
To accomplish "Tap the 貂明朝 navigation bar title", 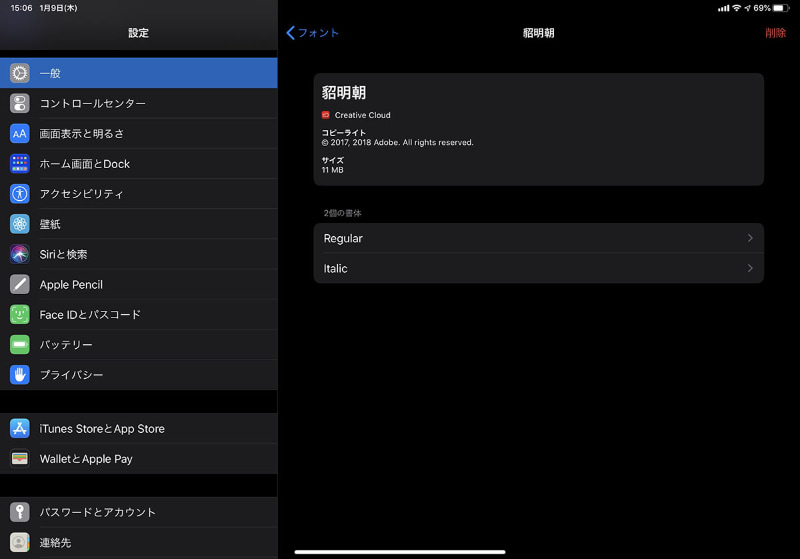I will (538, 33).
